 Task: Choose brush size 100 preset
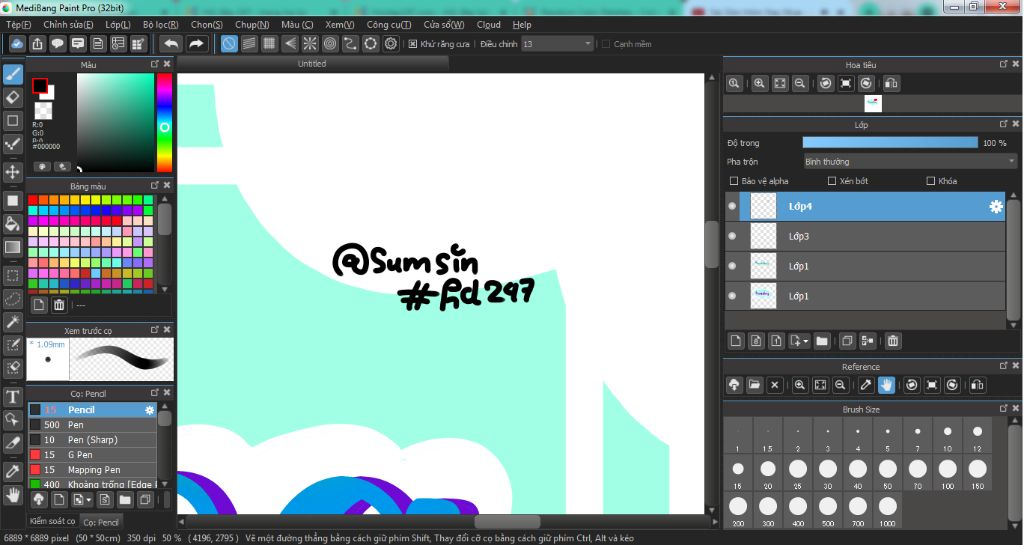click(x=948, y=472)
